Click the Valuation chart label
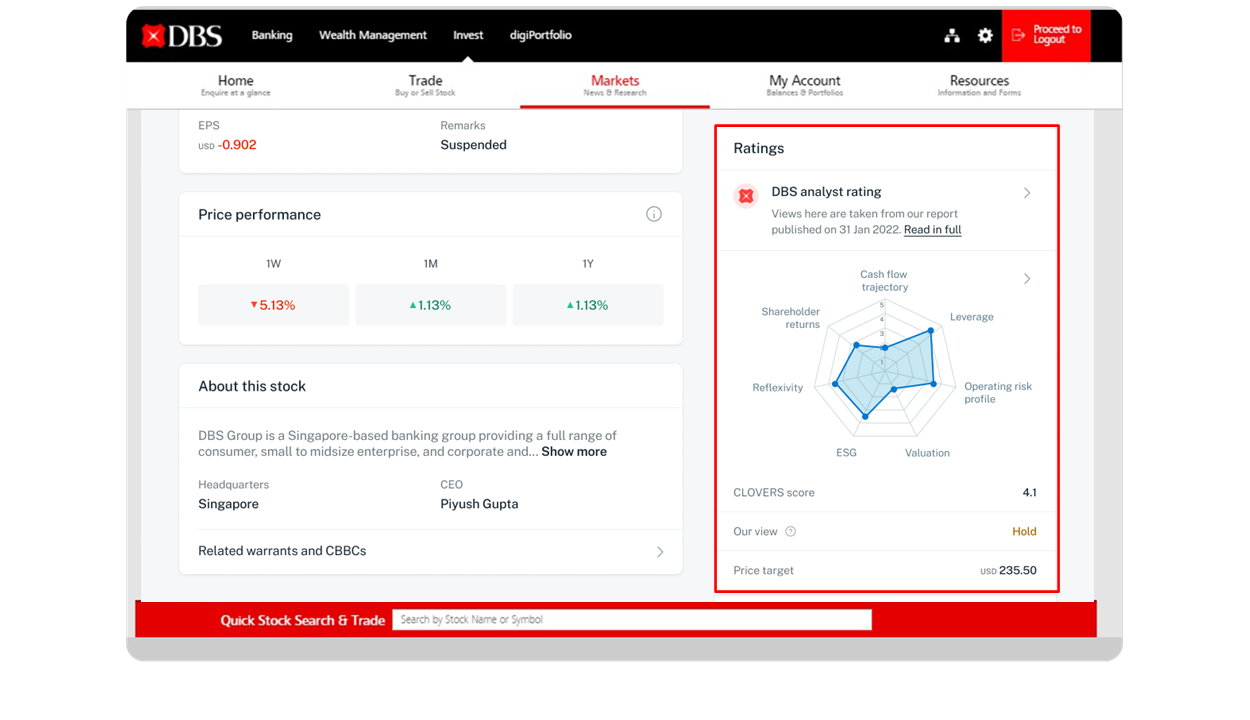1250x720 pixels. tap(927, 453)
